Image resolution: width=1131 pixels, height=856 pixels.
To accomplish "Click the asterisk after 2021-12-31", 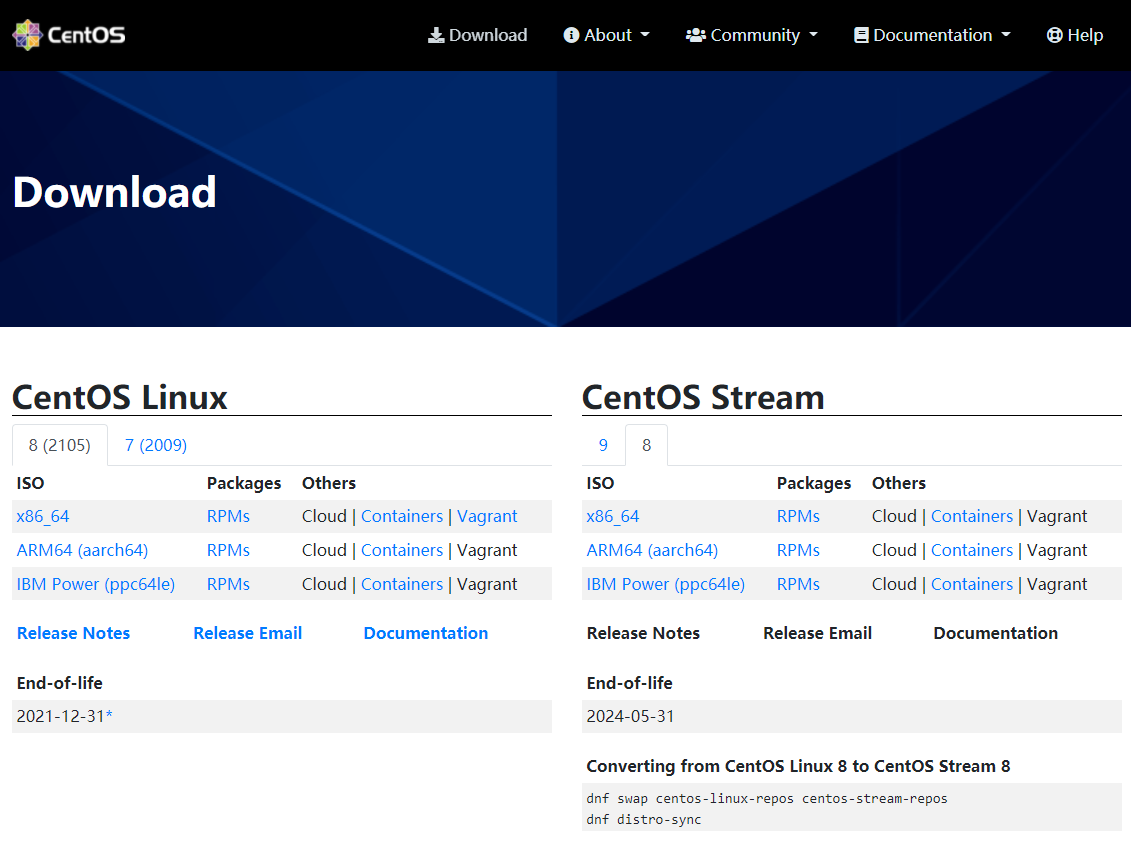I will pos(110,714).
